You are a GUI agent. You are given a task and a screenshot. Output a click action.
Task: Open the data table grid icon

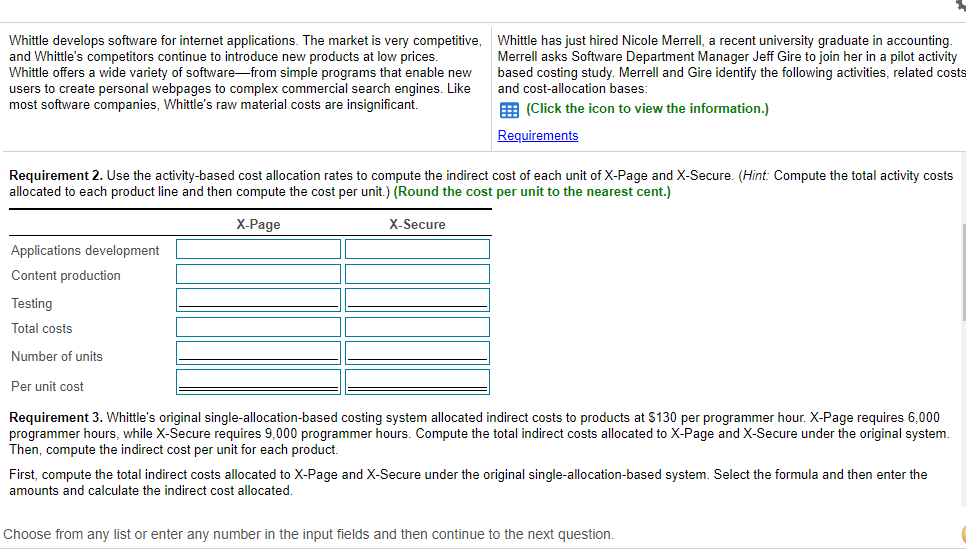click(x=509, y=110)
